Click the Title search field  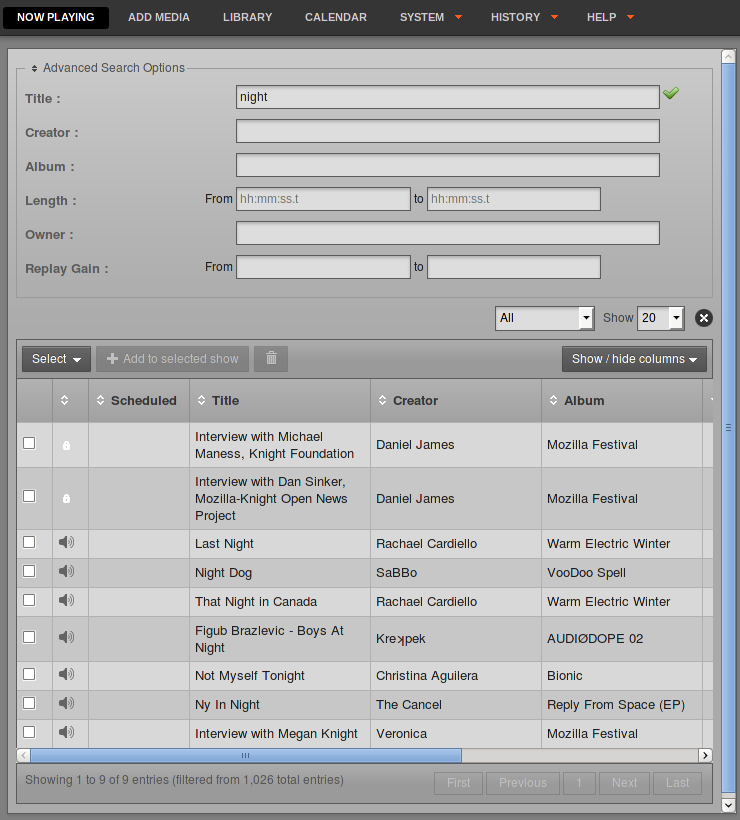(x=448, y=97)
